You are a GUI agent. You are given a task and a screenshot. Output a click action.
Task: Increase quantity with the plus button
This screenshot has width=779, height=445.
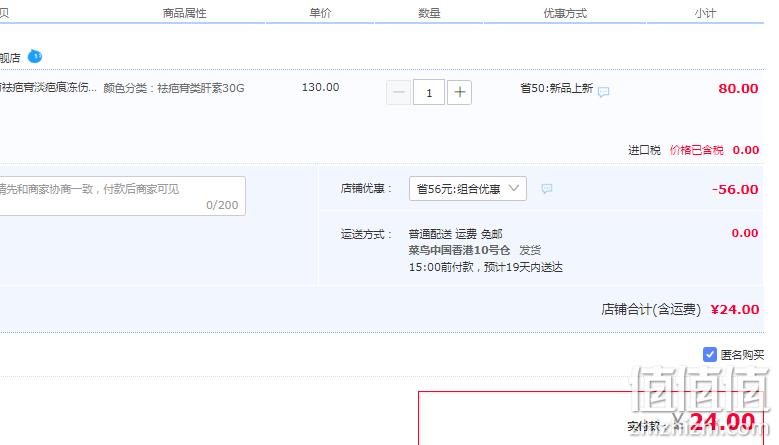[460, 92]
